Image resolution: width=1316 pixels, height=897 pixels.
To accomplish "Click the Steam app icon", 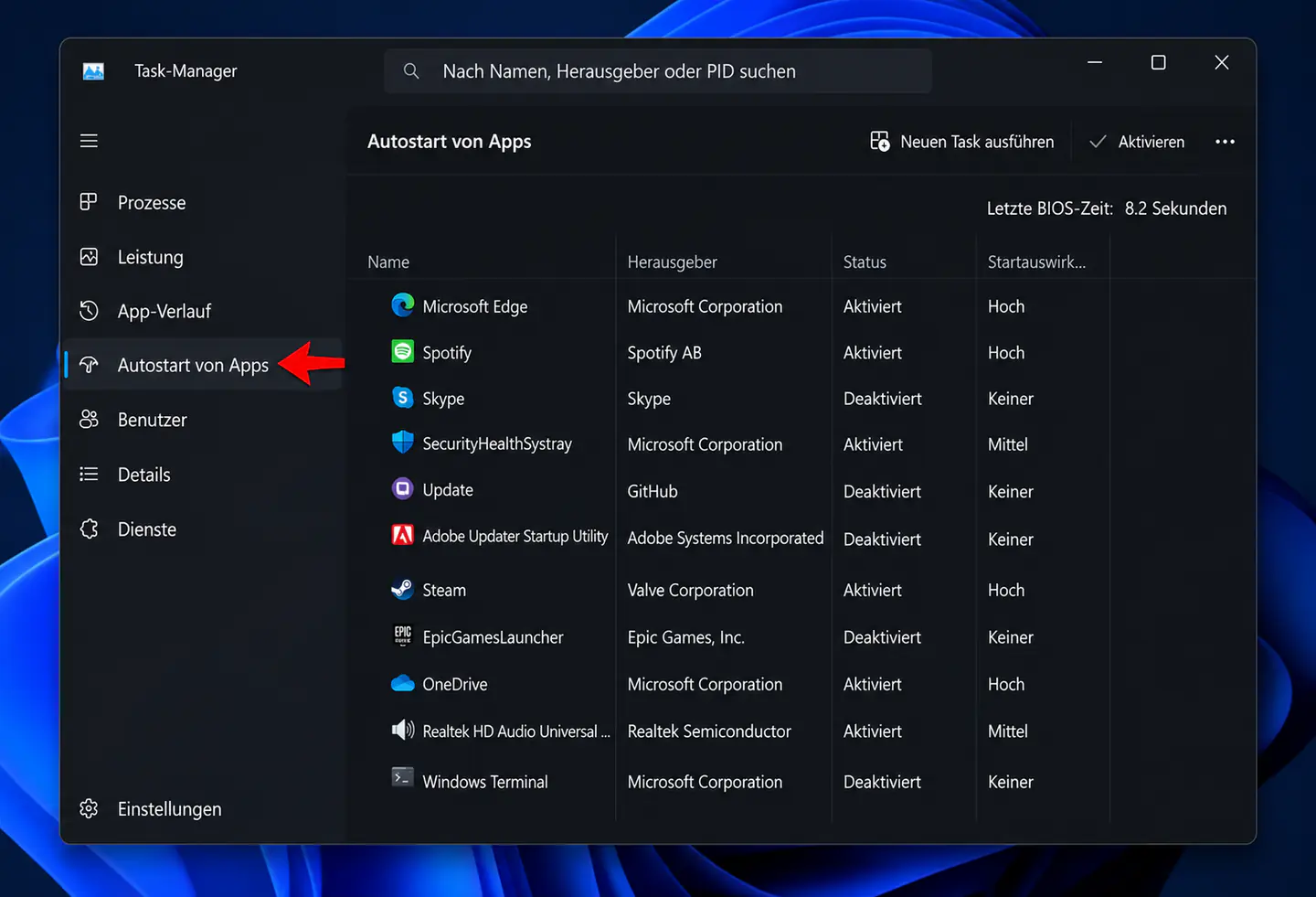I will click(402, 589).
